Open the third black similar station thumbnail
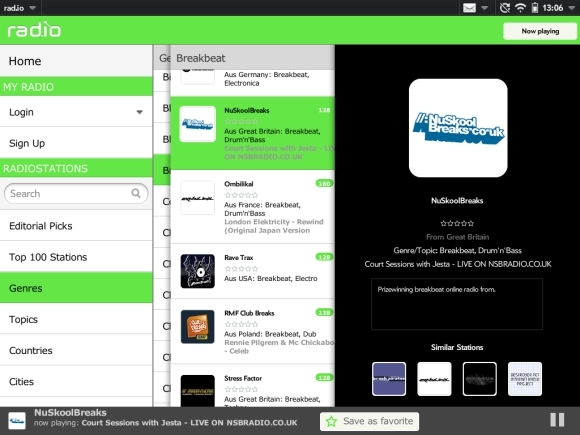The width and height of the screenshot is (580, 435). [479, 379]
